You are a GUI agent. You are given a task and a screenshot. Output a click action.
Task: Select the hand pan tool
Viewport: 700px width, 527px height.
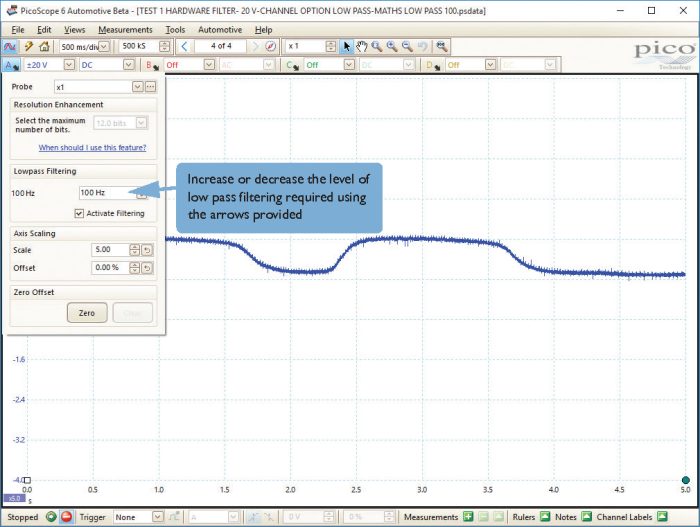[x=362, y=46]
